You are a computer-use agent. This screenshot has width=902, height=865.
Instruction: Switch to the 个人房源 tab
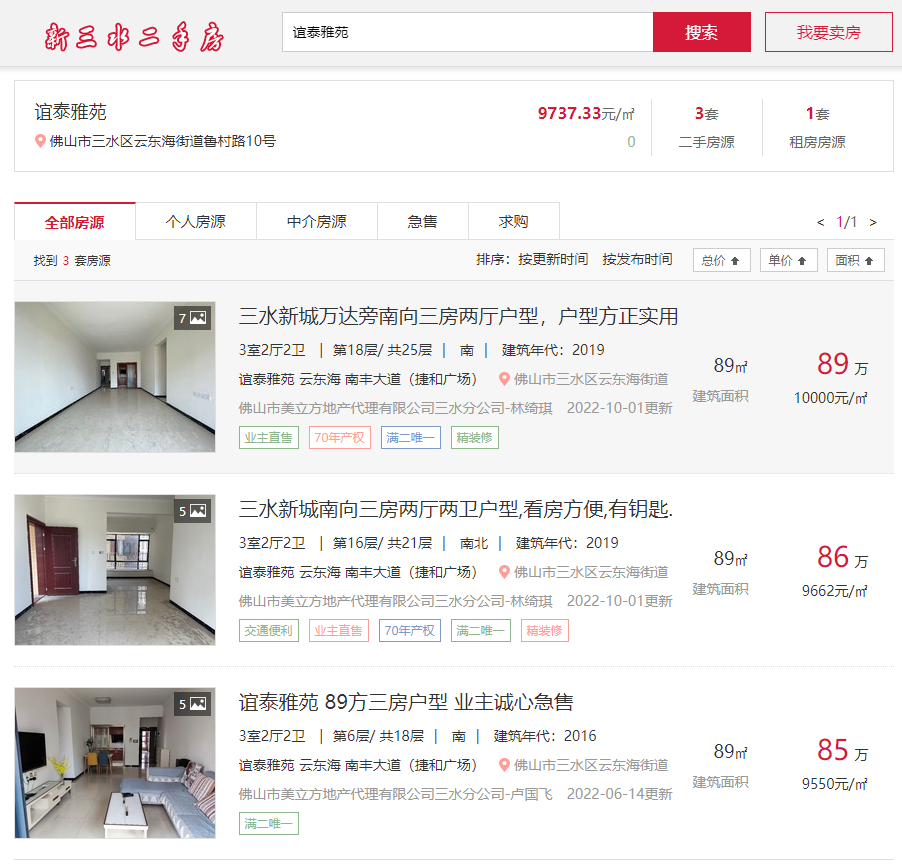pyautogui.click(x=196, y=222)
